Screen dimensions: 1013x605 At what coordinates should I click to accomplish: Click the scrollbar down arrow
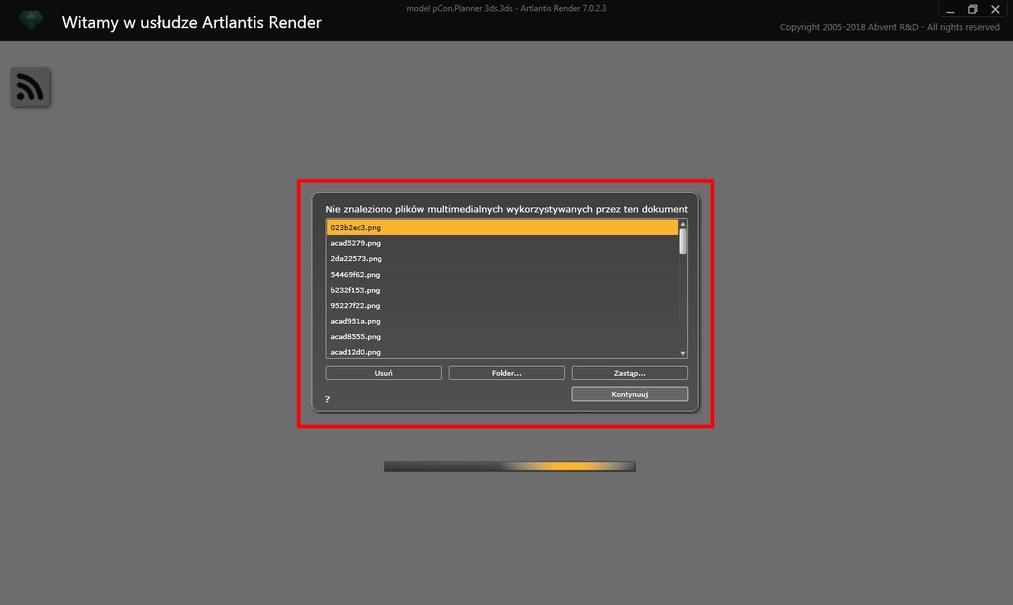[x=682, y=351]
